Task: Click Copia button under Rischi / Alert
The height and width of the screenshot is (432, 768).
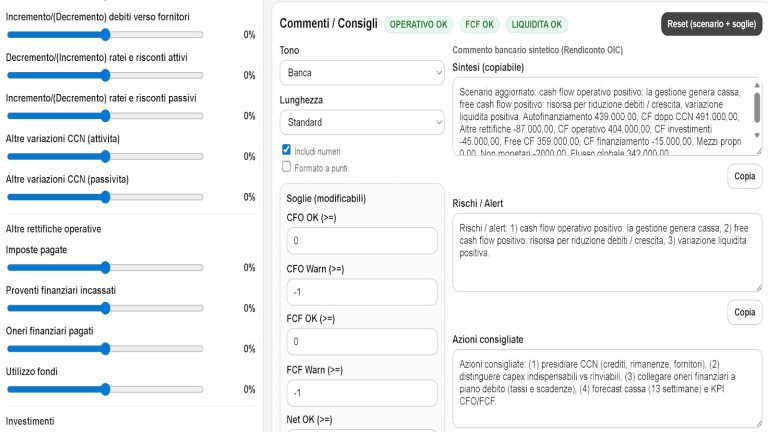Action: [x=744, y=312]
